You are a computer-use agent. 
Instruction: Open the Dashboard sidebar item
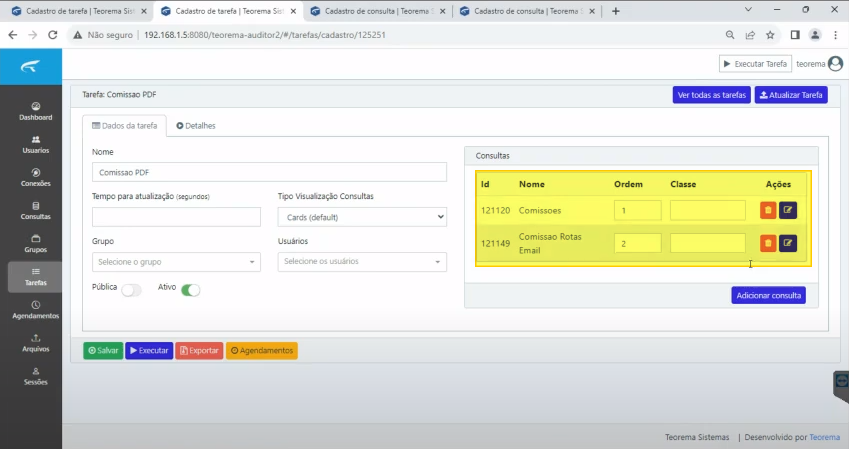coord(36,111)
